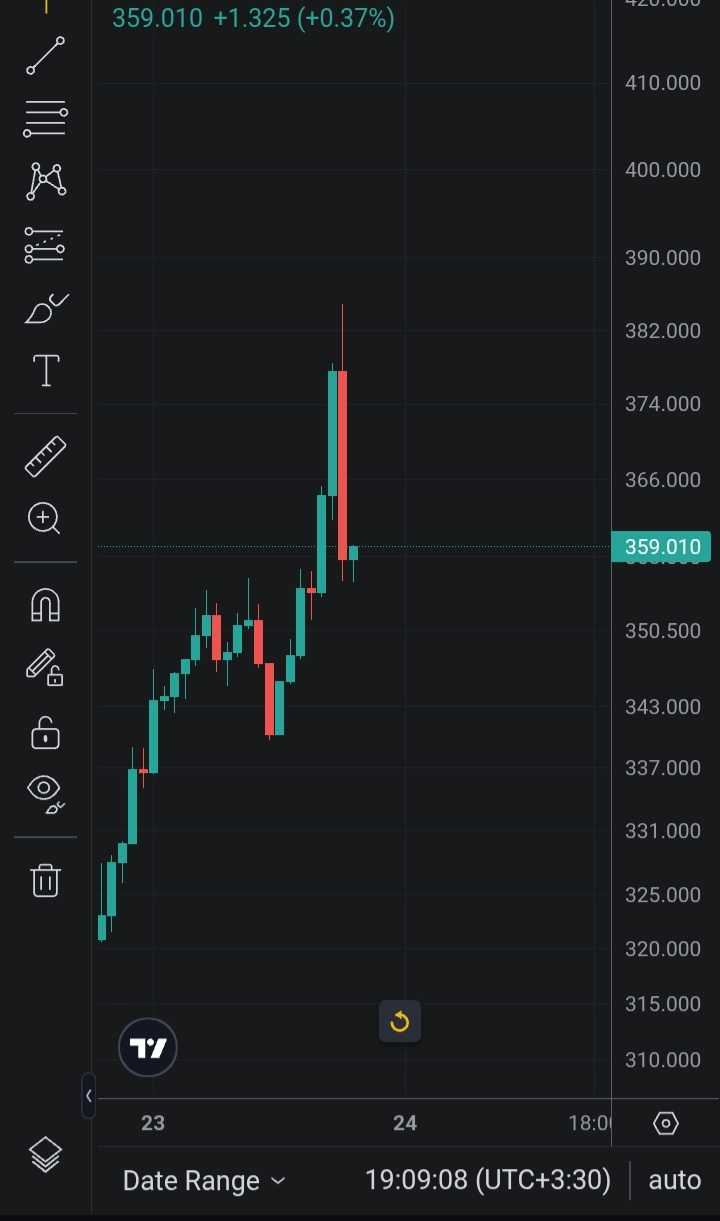Open the object tree layers panel
720x1221 pixels.
click(45, 1156)
